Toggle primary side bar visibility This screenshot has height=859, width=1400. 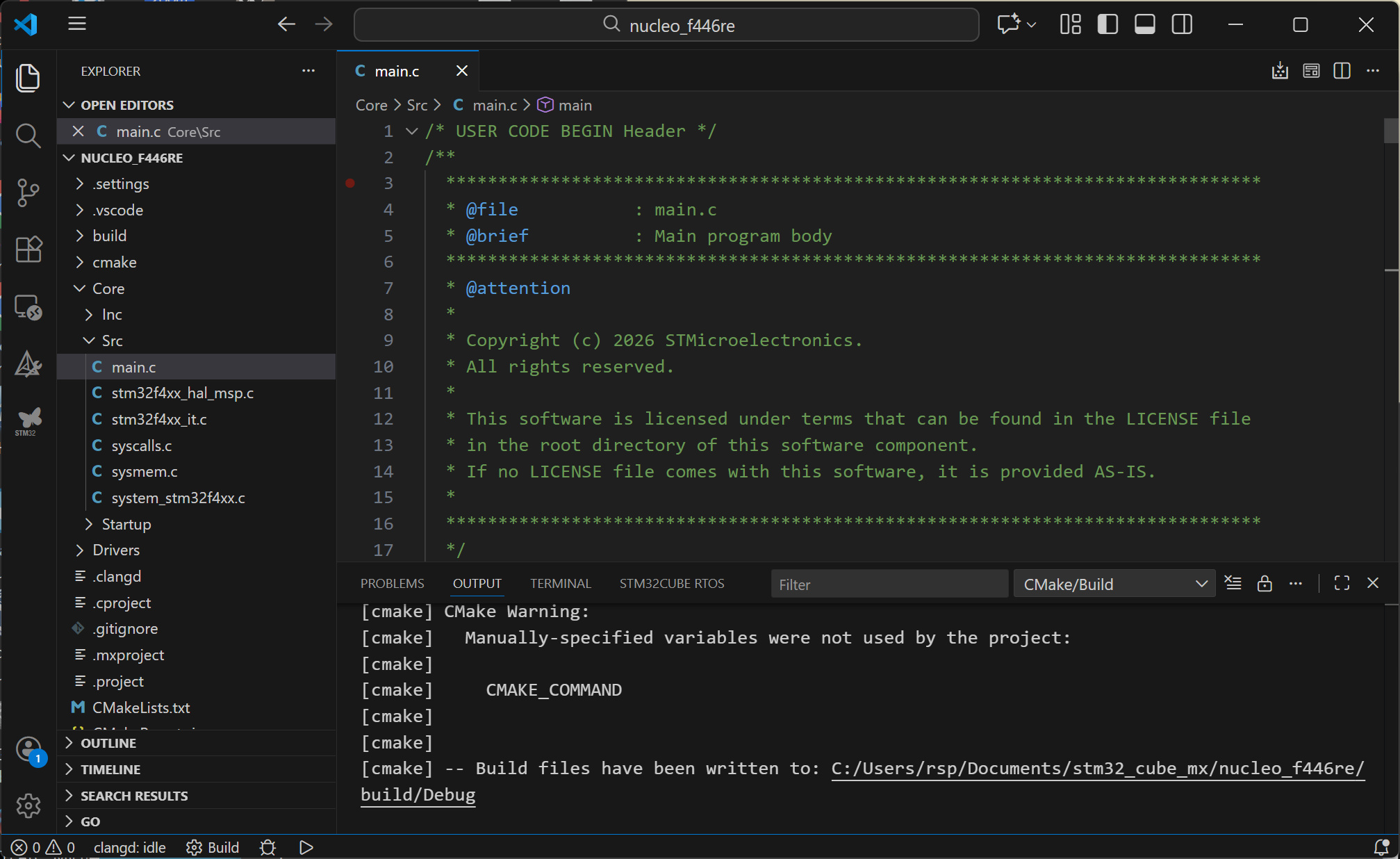(x=1107, y=25)
